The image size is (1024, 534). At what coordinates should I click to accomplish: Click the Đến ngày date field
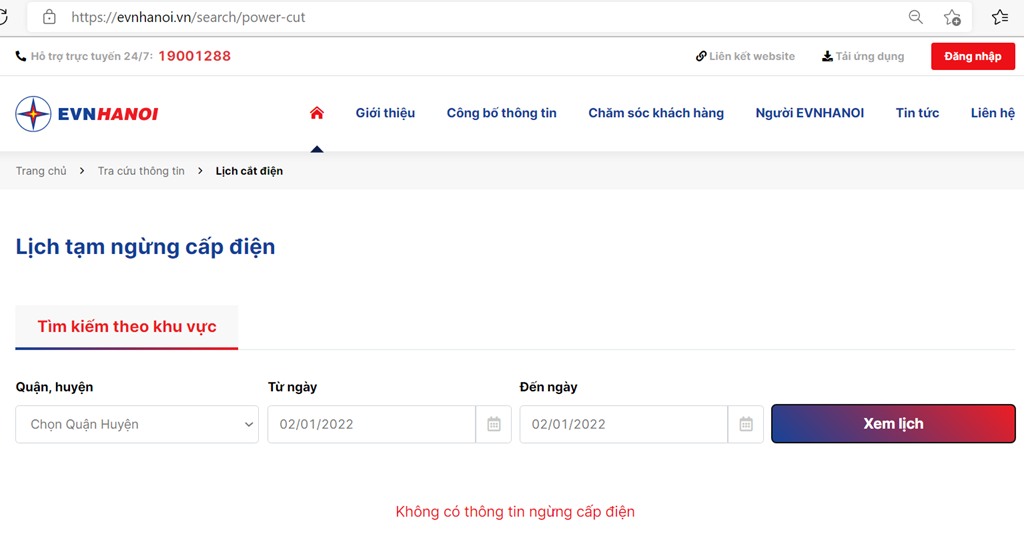(624, 424)
